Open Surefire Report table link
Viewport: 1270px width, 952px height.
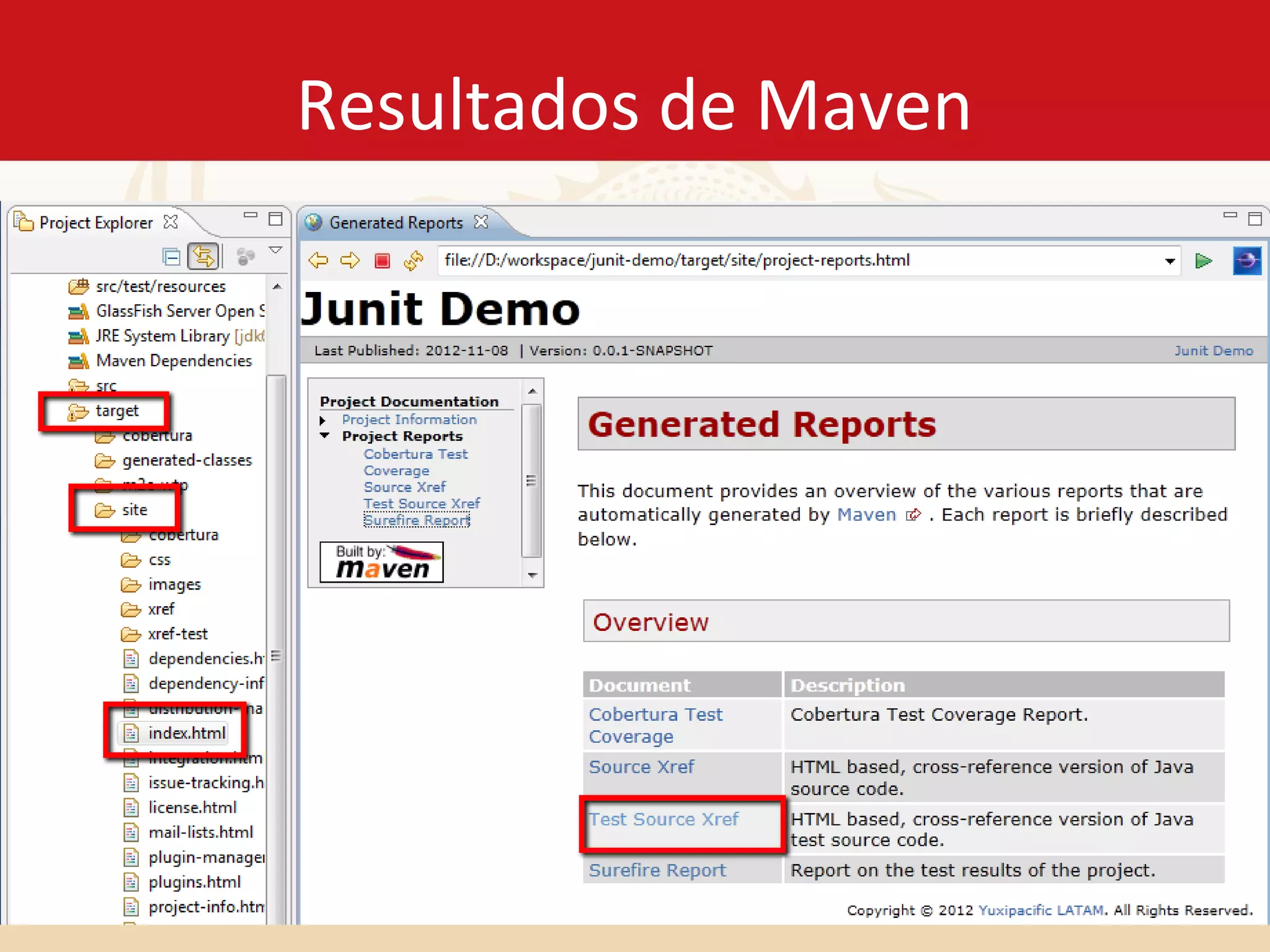click(657, 871)
